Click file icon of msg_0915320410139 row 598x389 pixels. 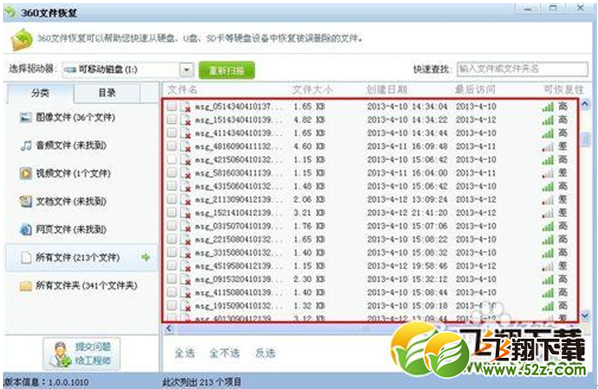click(186, 280)
